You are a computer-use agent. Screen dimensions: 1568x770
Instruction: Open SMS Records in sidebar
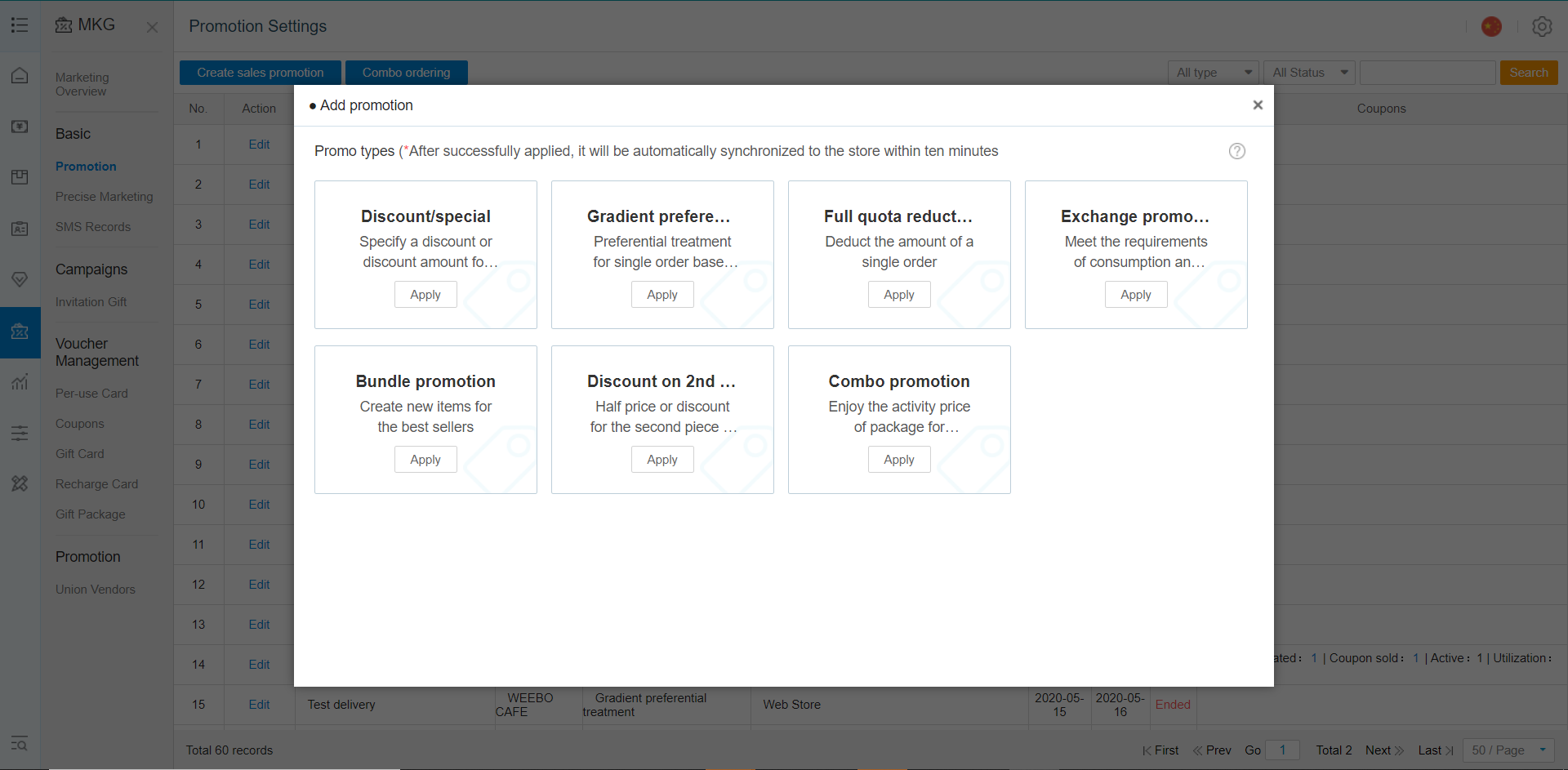(x=93, y=227)
